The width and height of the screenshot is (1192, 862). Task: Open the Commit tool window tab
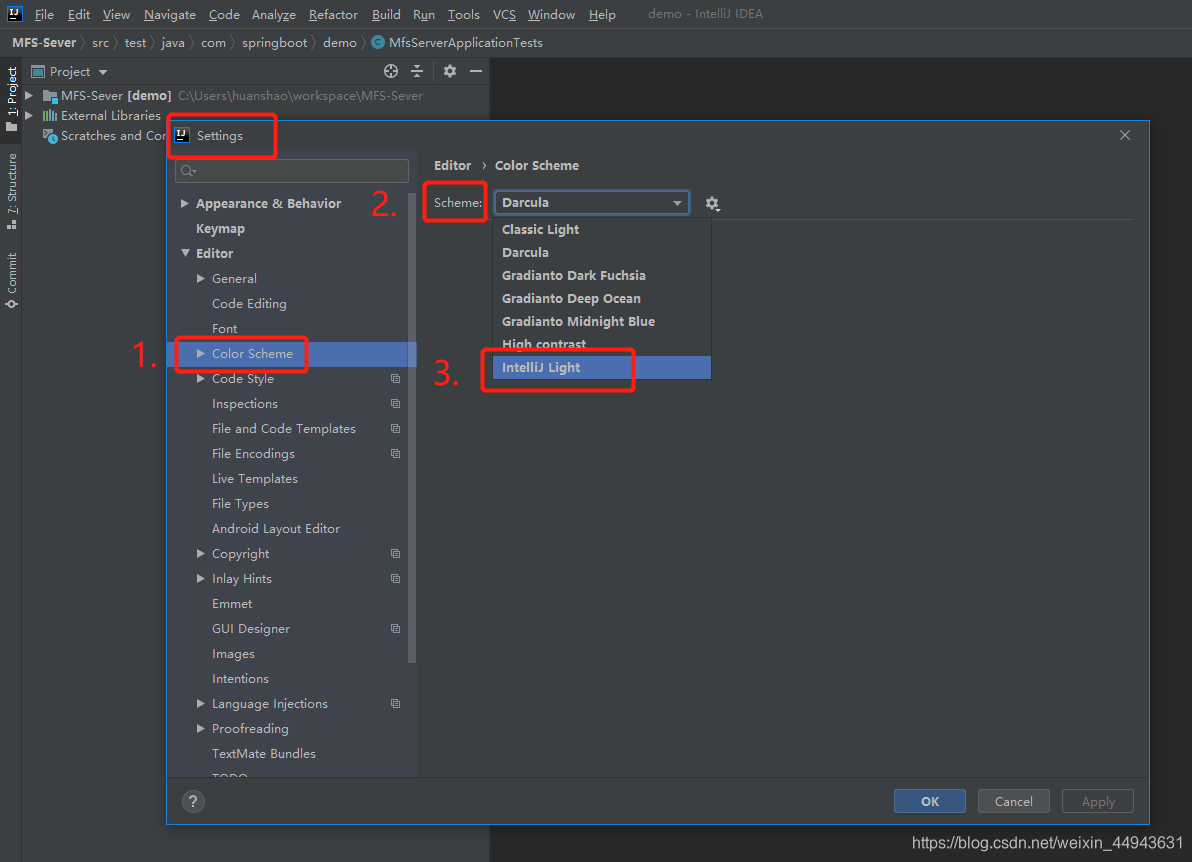click(11, 280)
